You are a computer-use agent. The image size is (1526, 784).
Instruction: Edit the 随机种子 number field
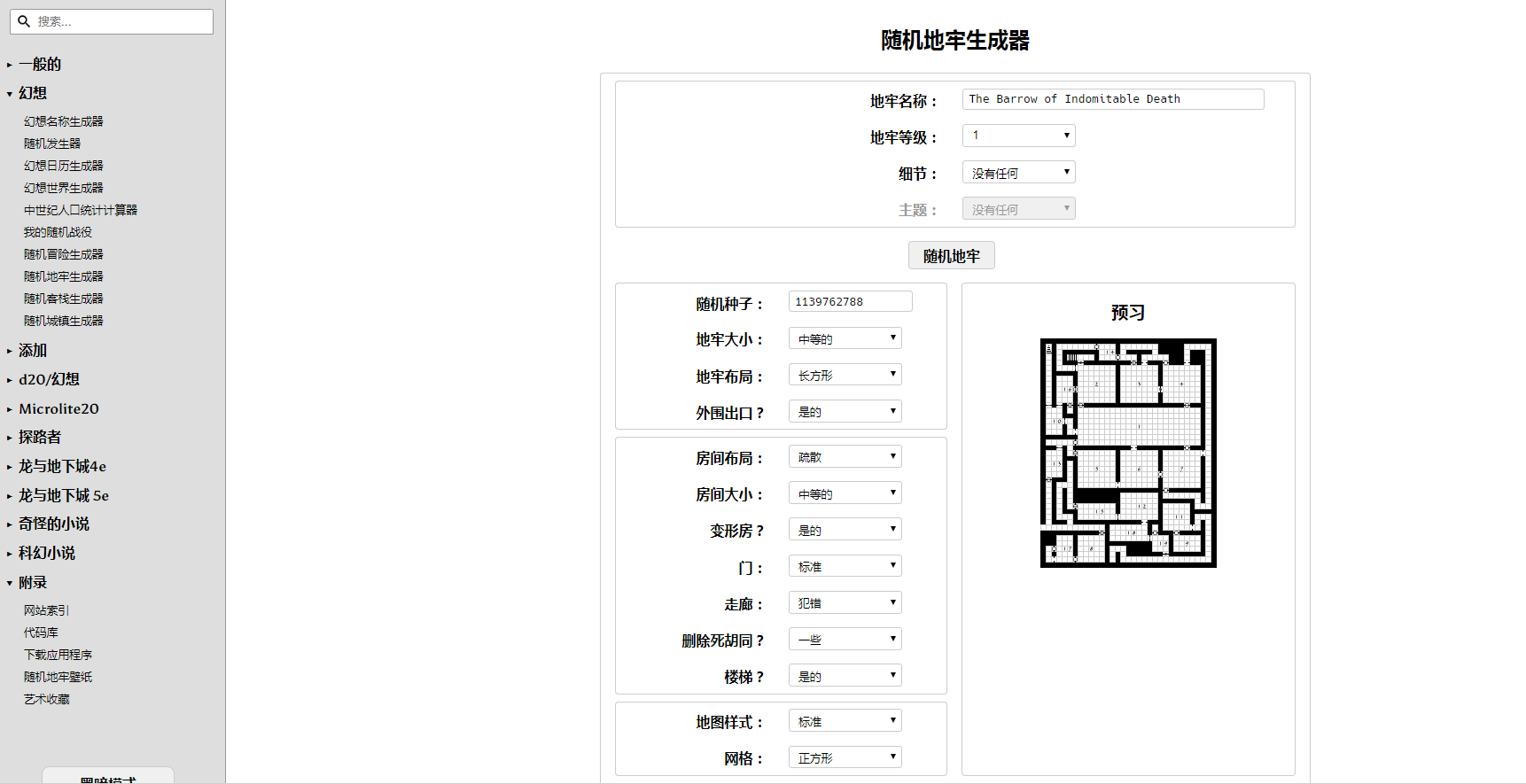pos(851,301)
